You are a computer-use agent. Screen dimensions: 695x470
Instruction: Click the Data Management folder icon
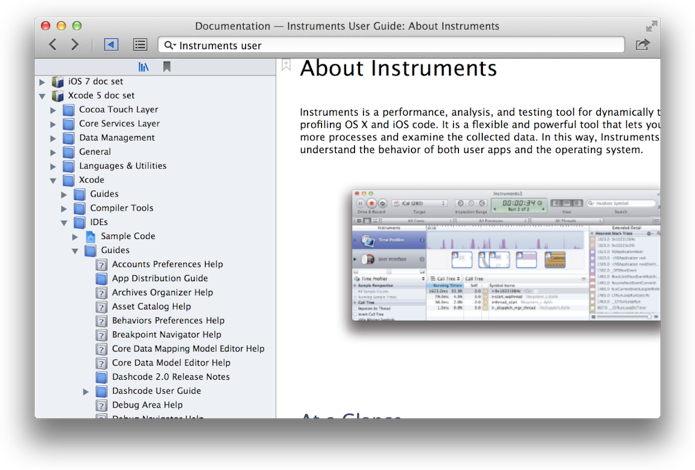coord(68,138)
